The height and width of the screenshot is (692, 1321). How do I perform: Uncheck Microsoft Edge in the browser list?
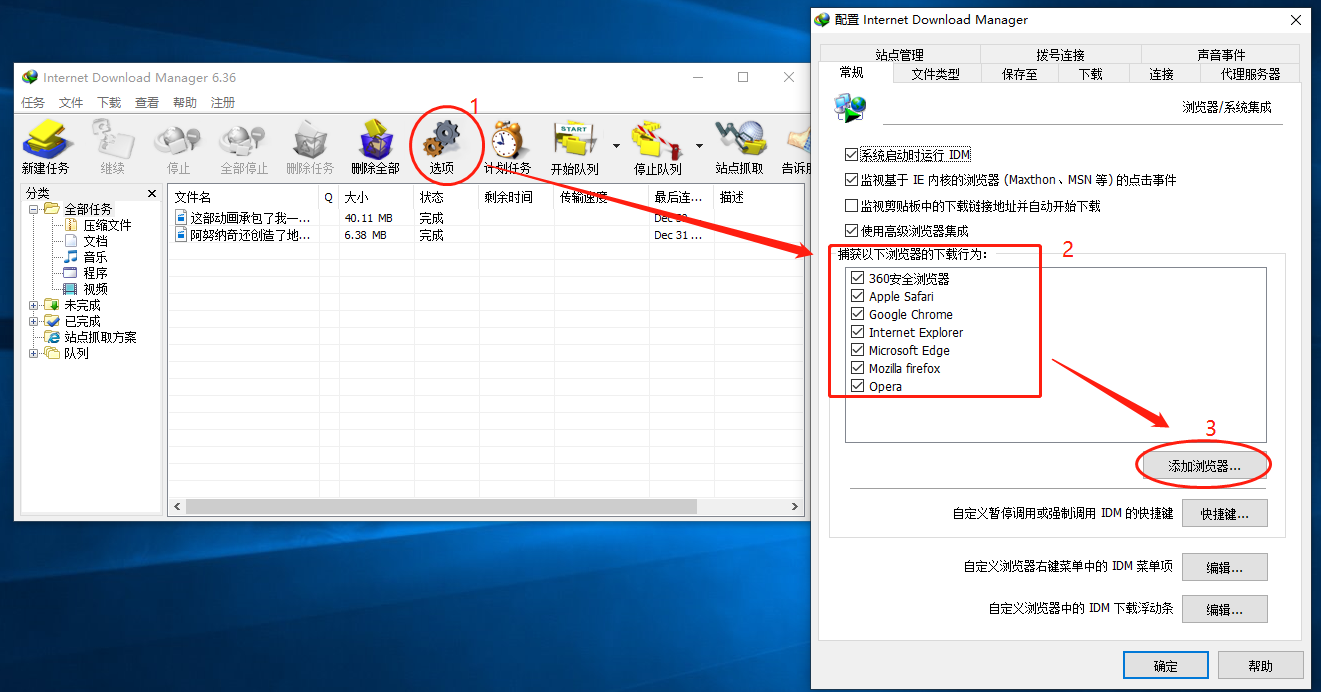click(857, 350)
